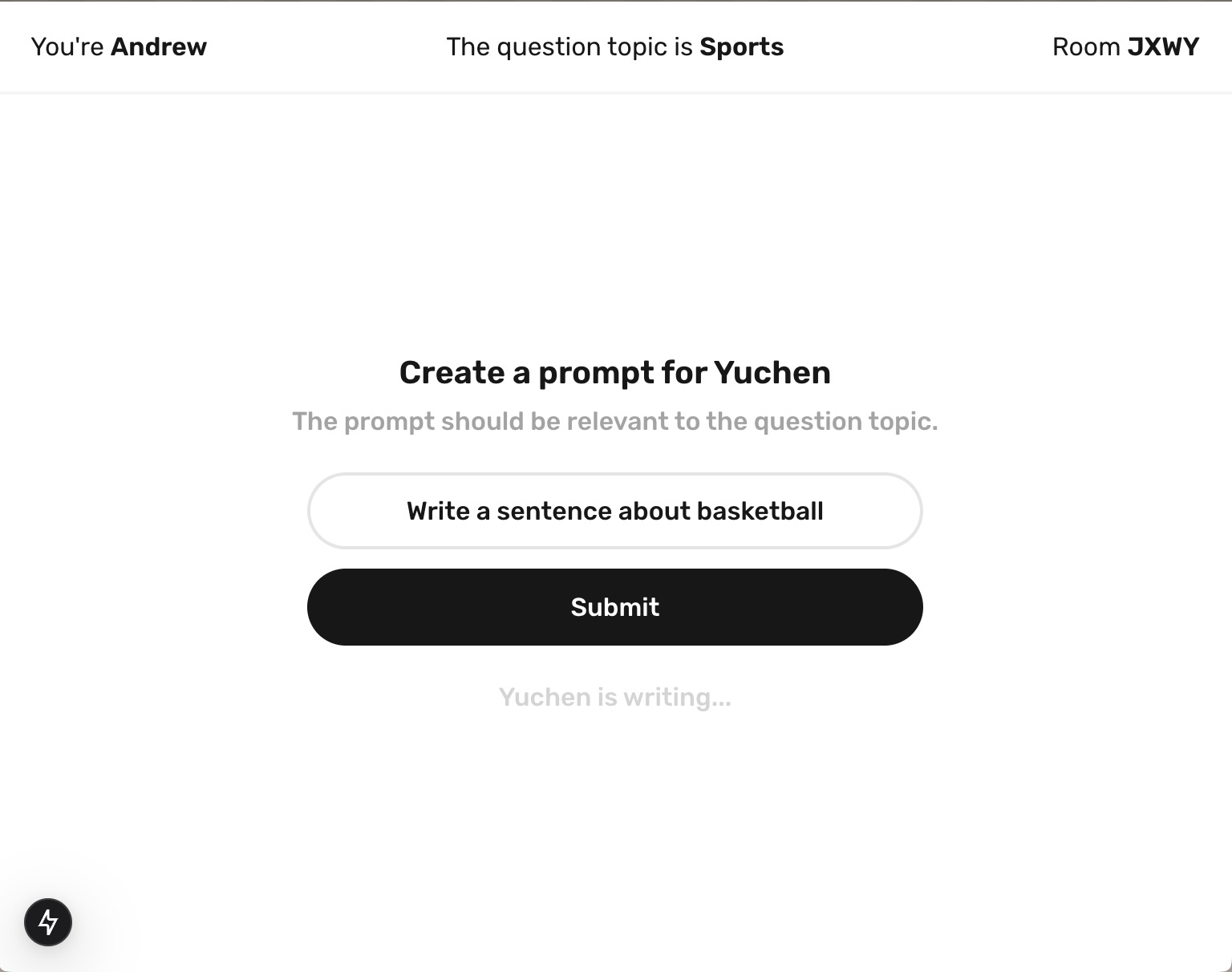Click the room code JXWY
This screenshot has height=972, width=1232.
tap(1164, 47)
